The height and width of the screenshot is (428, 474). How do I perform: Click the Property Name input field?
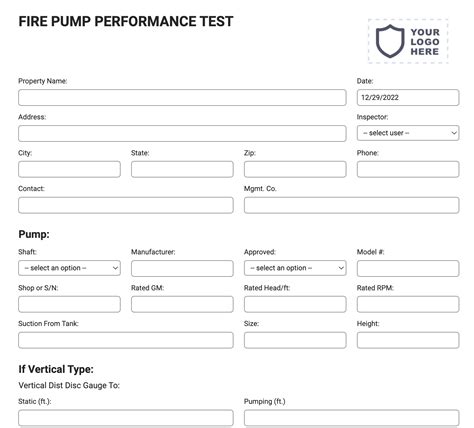click(182, 97)
